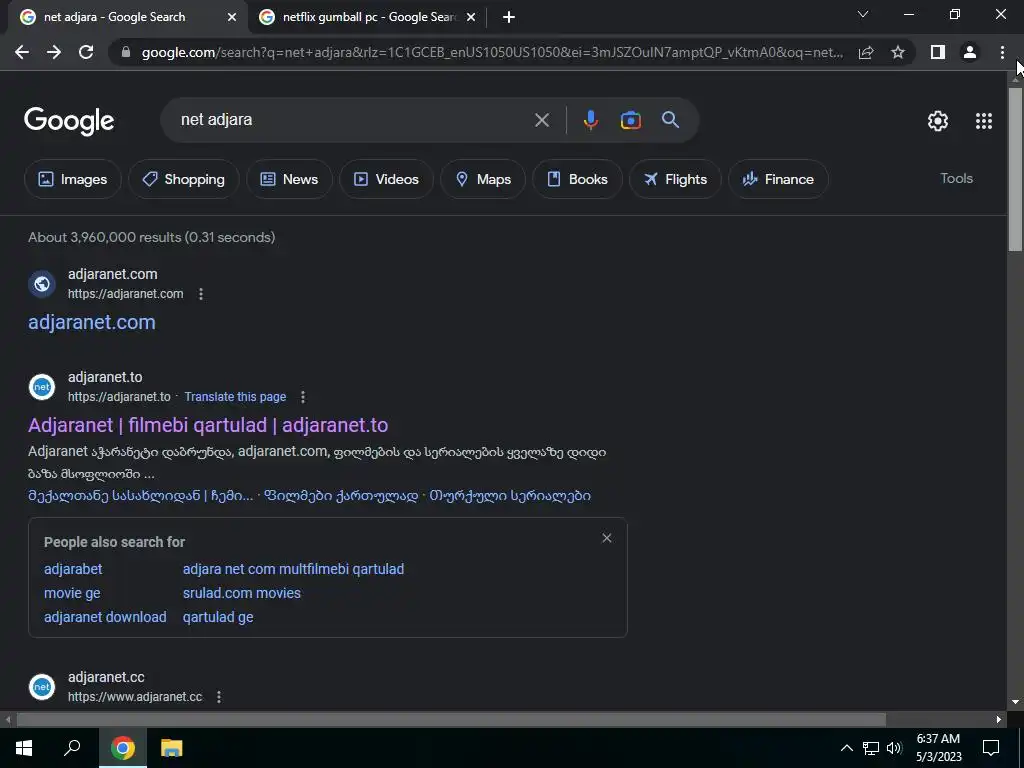This screenshot has width=1024, height=768.
Task: Open Windows notification center
Action: [x=991, y=748]
